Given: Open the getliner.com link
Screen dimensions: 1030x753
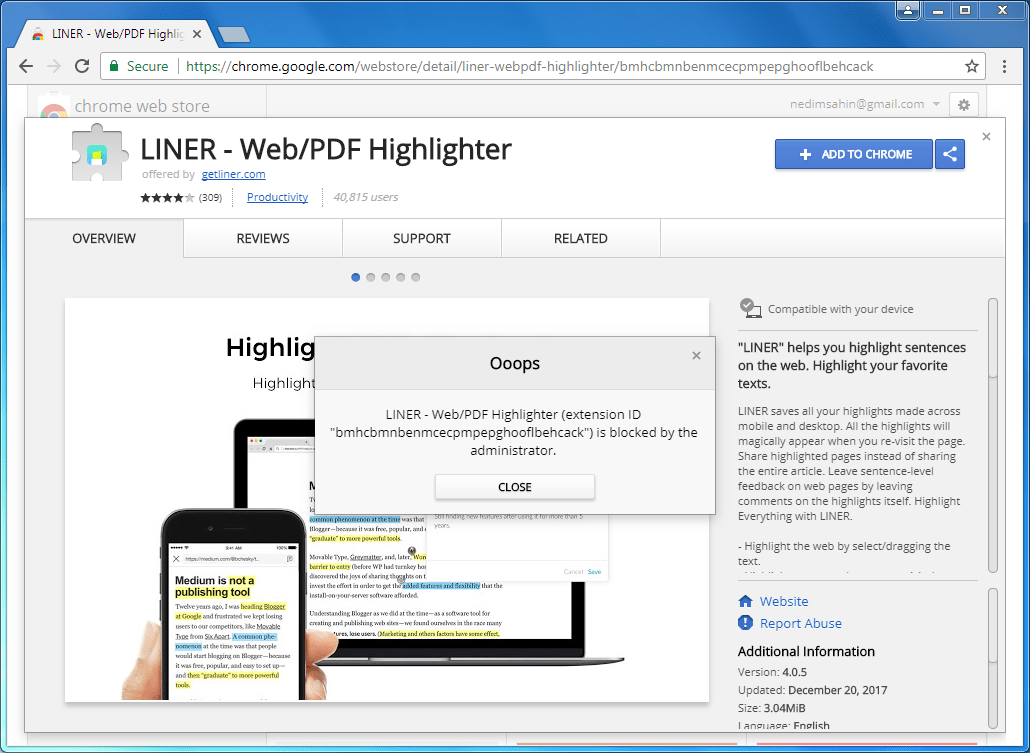Looking at the screenshot, I should [x=233, y=174].
